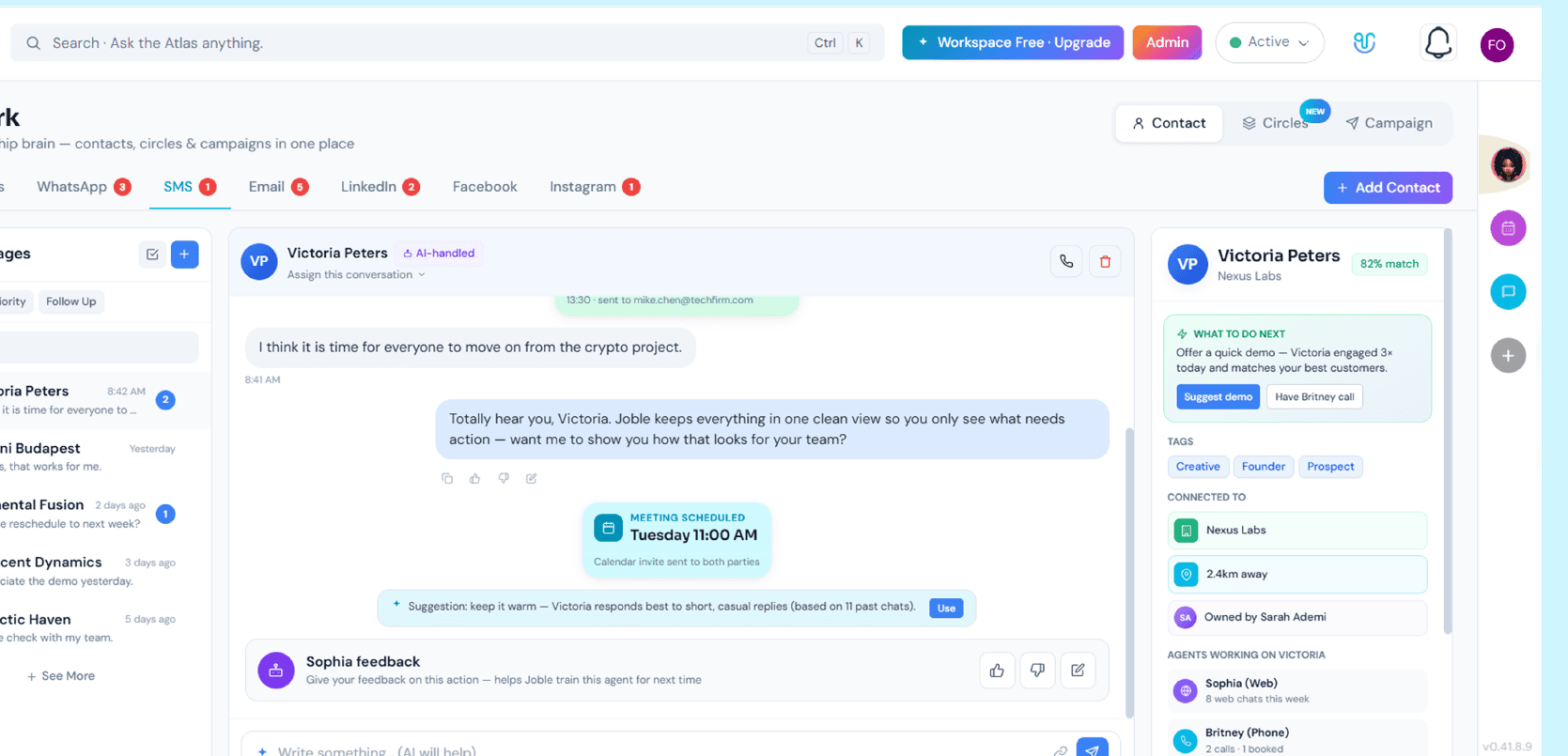Click the compose message edit icon

(x=152, y=254)
